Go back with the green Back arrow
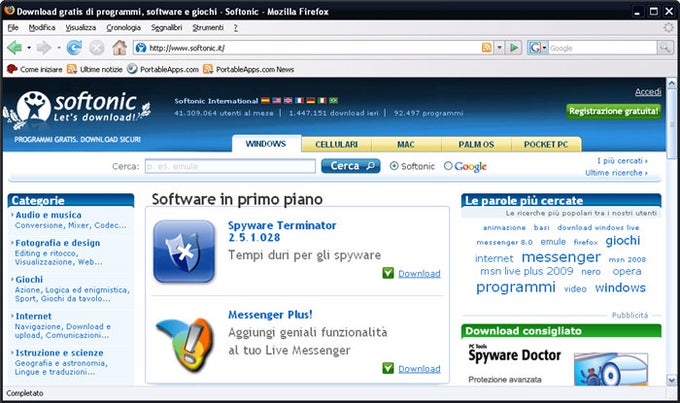Image resolution: width=680 pixels, height=403 pixels. coord(15,48)
